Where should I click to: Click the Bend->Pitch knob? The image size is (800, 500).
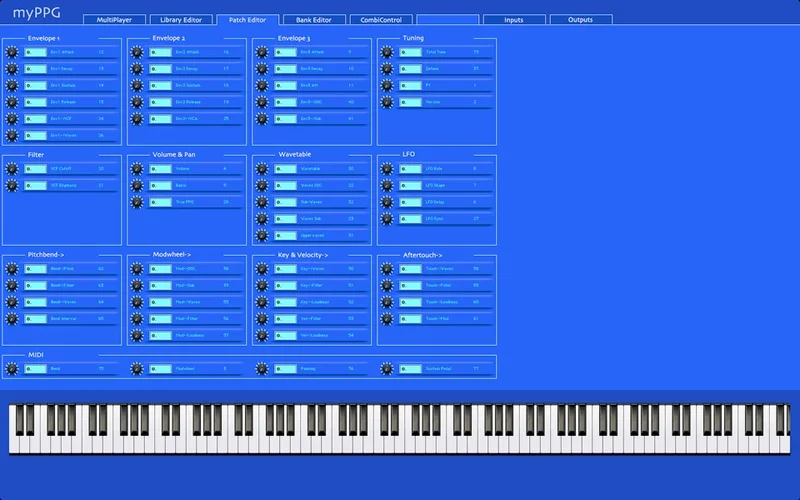click(12, 269)
